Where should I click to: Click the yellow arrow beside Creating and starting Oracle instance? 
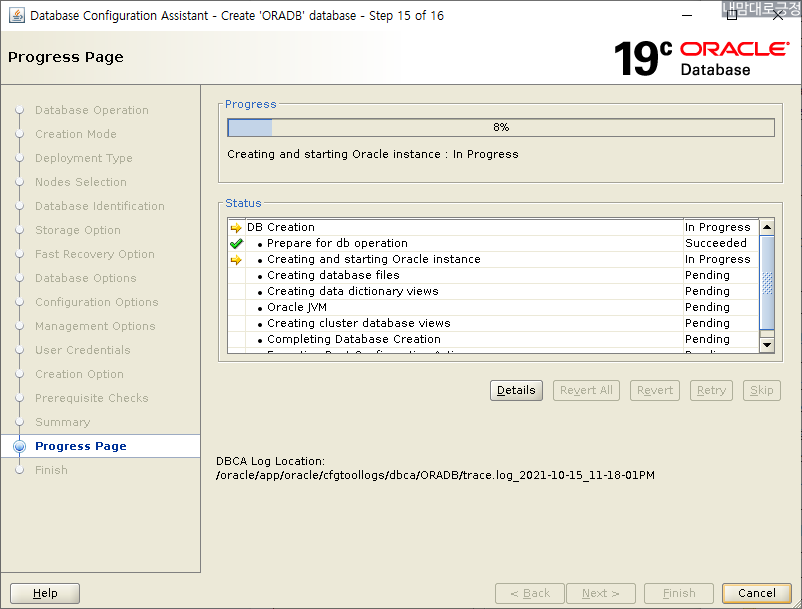tap(236, 260)
